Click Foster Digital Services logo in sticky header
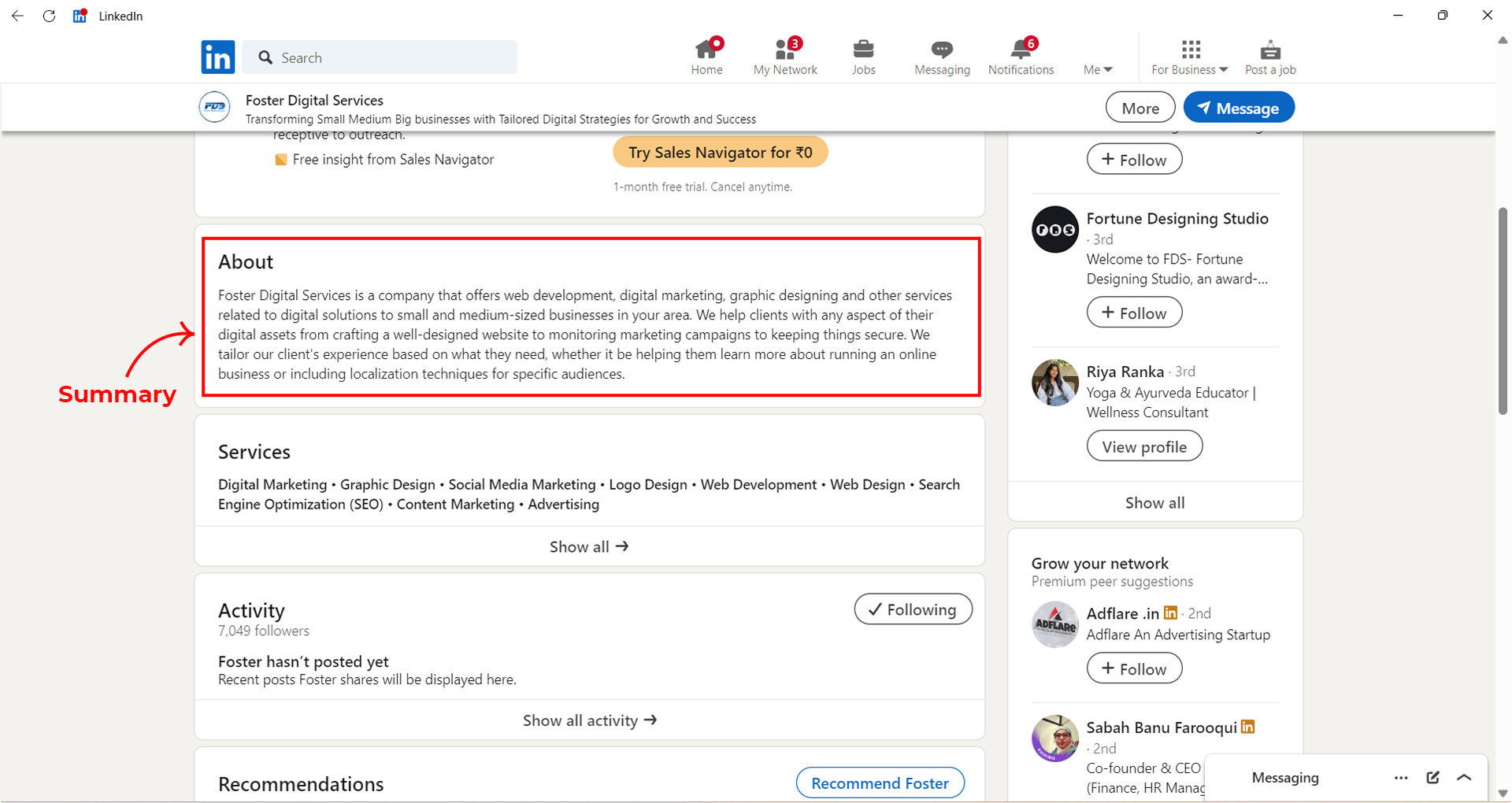 tap(214, 108)
